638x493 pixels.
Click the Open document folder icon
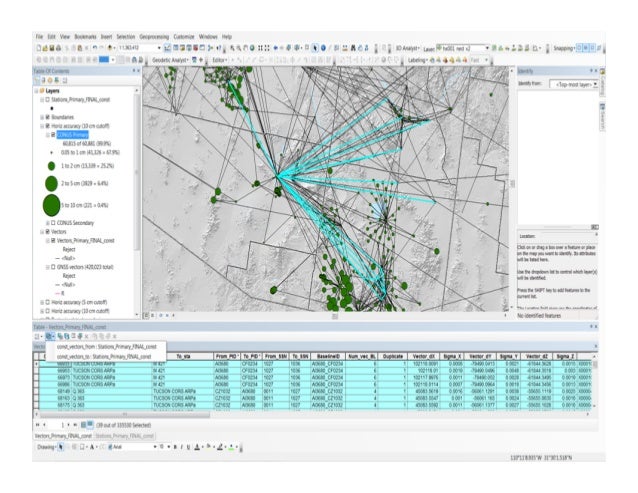click(45, 48)
